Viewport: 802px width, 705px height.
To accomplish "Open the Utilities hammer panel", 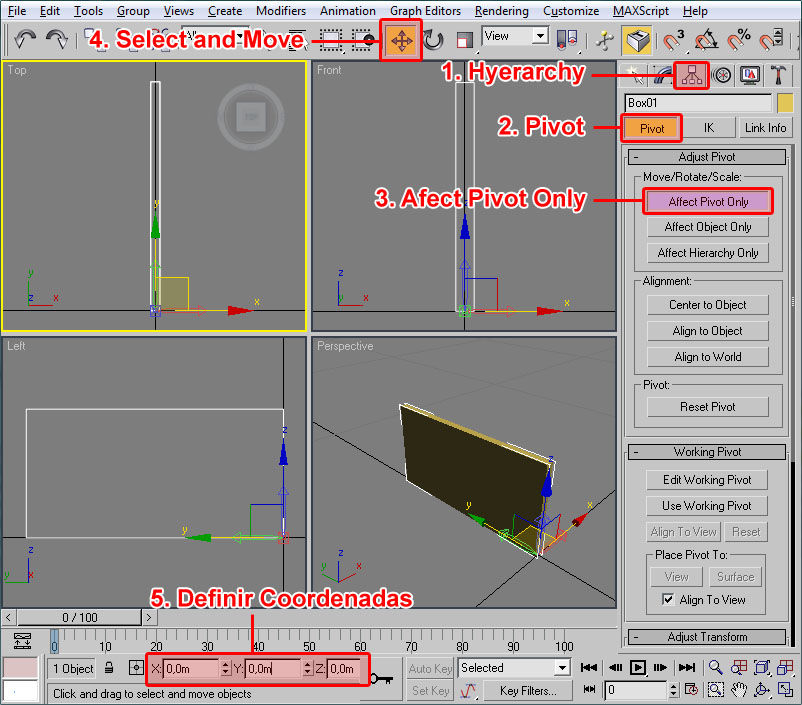I will coord(780,75).
